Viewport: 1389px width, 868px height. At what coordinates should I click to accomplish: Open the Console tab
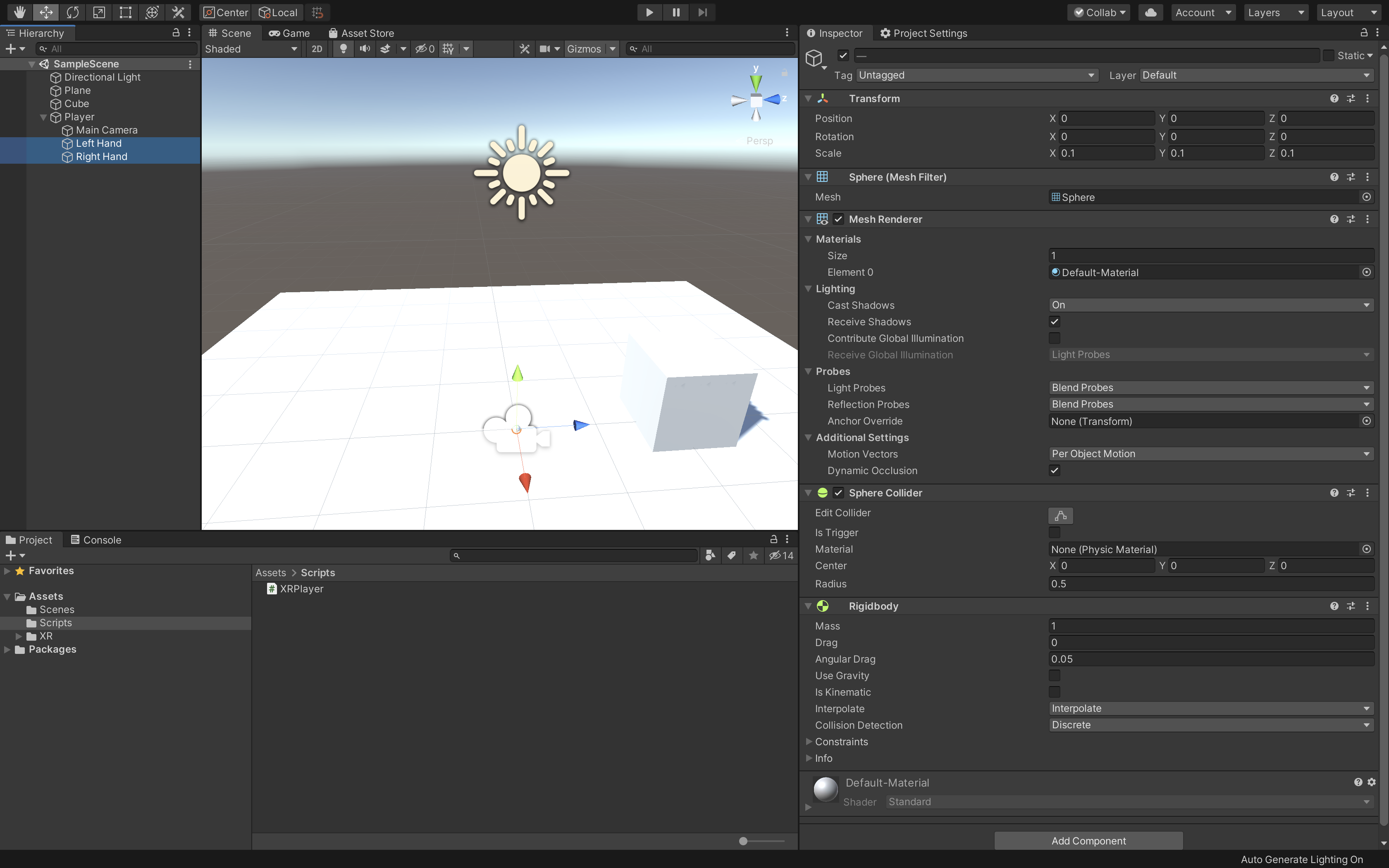pyautogui.click(x=96, y=540)
